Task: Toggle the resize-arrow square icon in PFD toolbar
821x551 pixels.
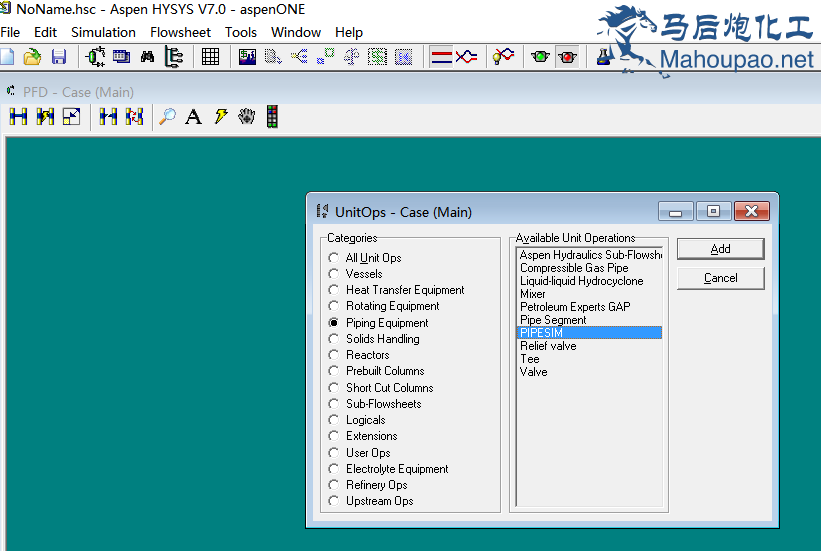Action: click(71, 116)
